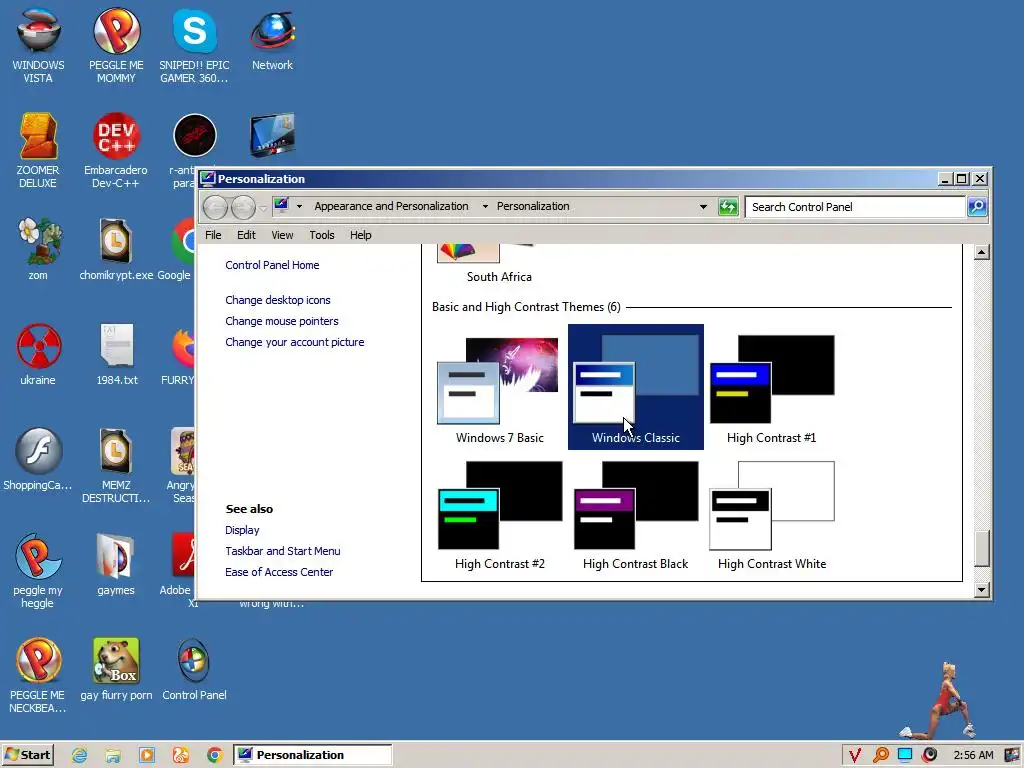Launch Chrome from the taskbar
The image size is (1024, 768).
pyautogui.click(x=214, y=755)
